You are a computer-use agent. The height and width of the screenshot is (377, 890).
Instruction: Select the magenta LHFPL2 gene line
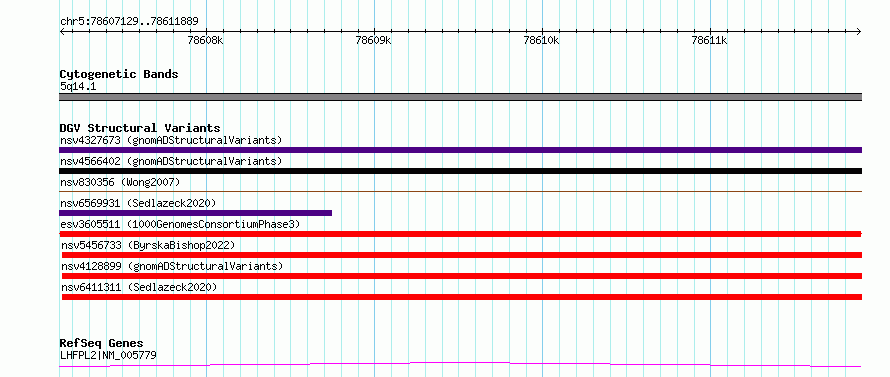click(x=460, y=364)
